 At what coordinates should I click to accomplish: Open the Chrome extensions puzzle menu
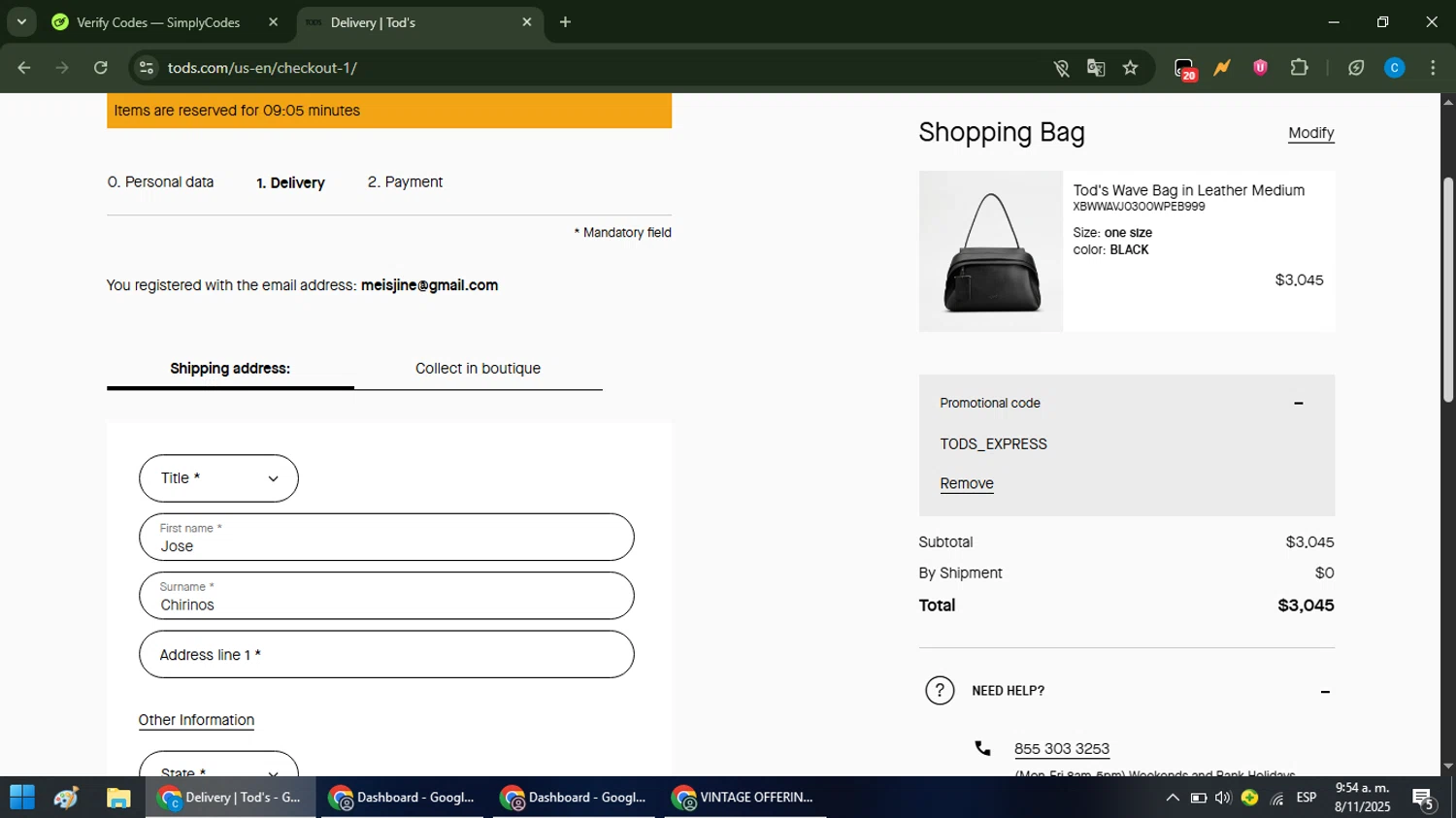pyautogui.click(x=1299, y=68)
